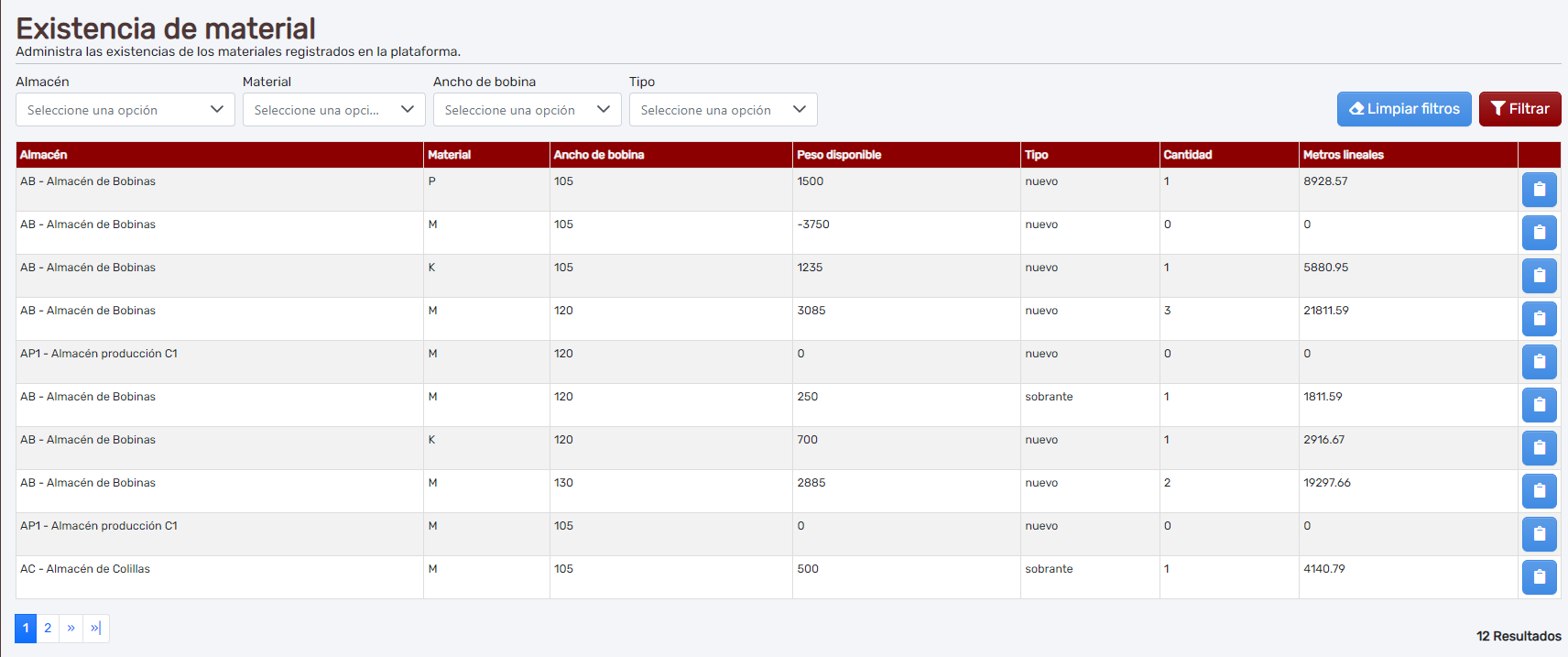Image resolution: width=1568 pixels, height=657 pixels.
Task: Click the Peso disponible column header
Action: click(839, 155)
